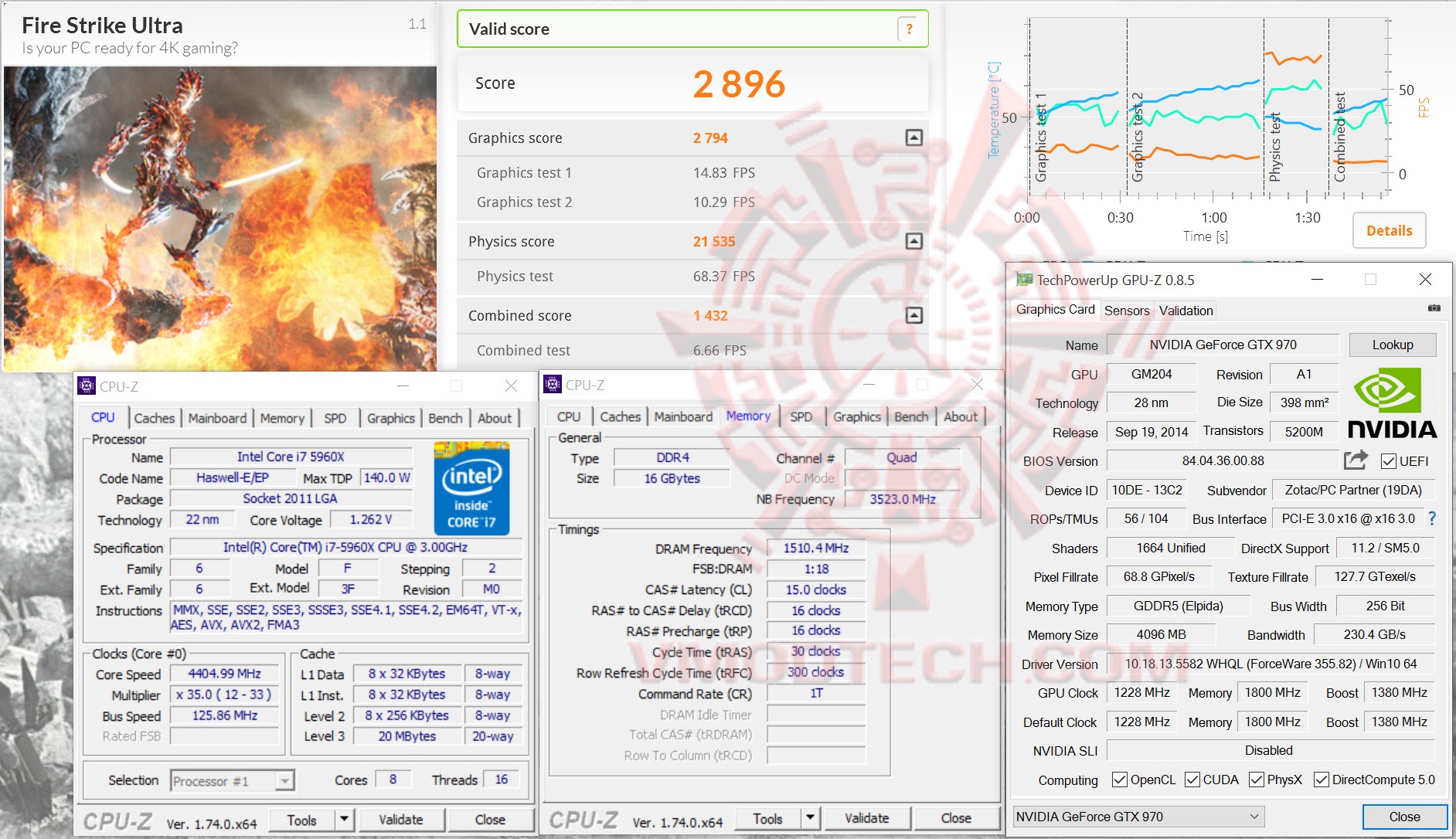
Task: Click Tools button in right CPU-Z window
Action: [x=767, y=818]
